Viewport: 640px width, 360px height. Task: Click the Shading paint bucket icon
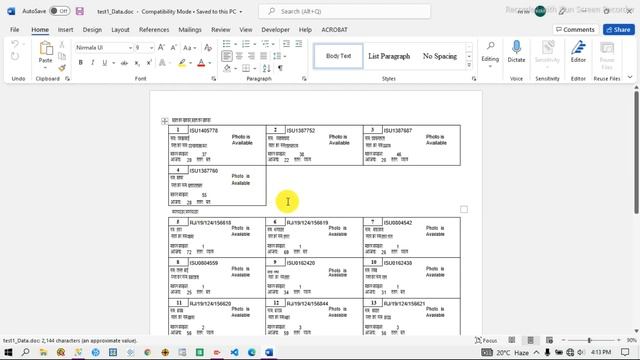(x=227, y=68)
